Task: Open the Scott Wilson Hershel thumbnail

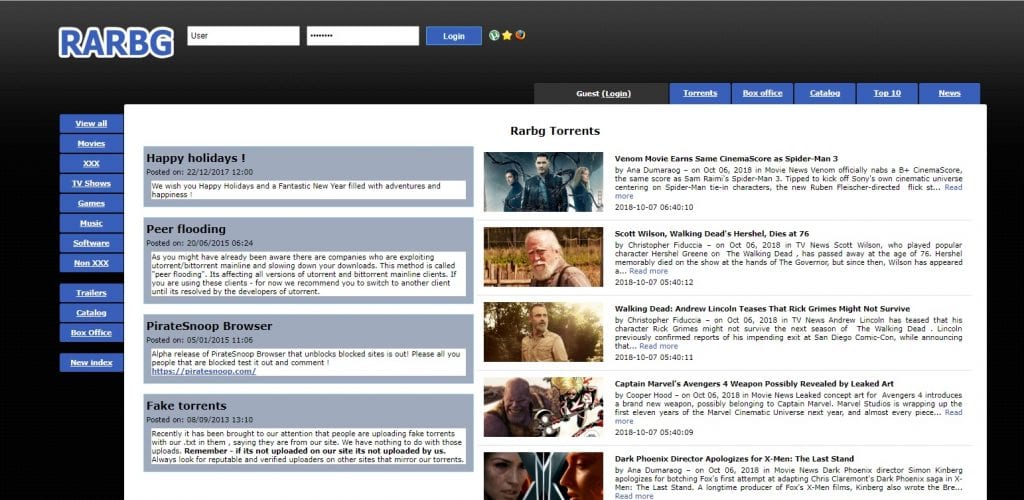Action: click(x=543, y=257)
